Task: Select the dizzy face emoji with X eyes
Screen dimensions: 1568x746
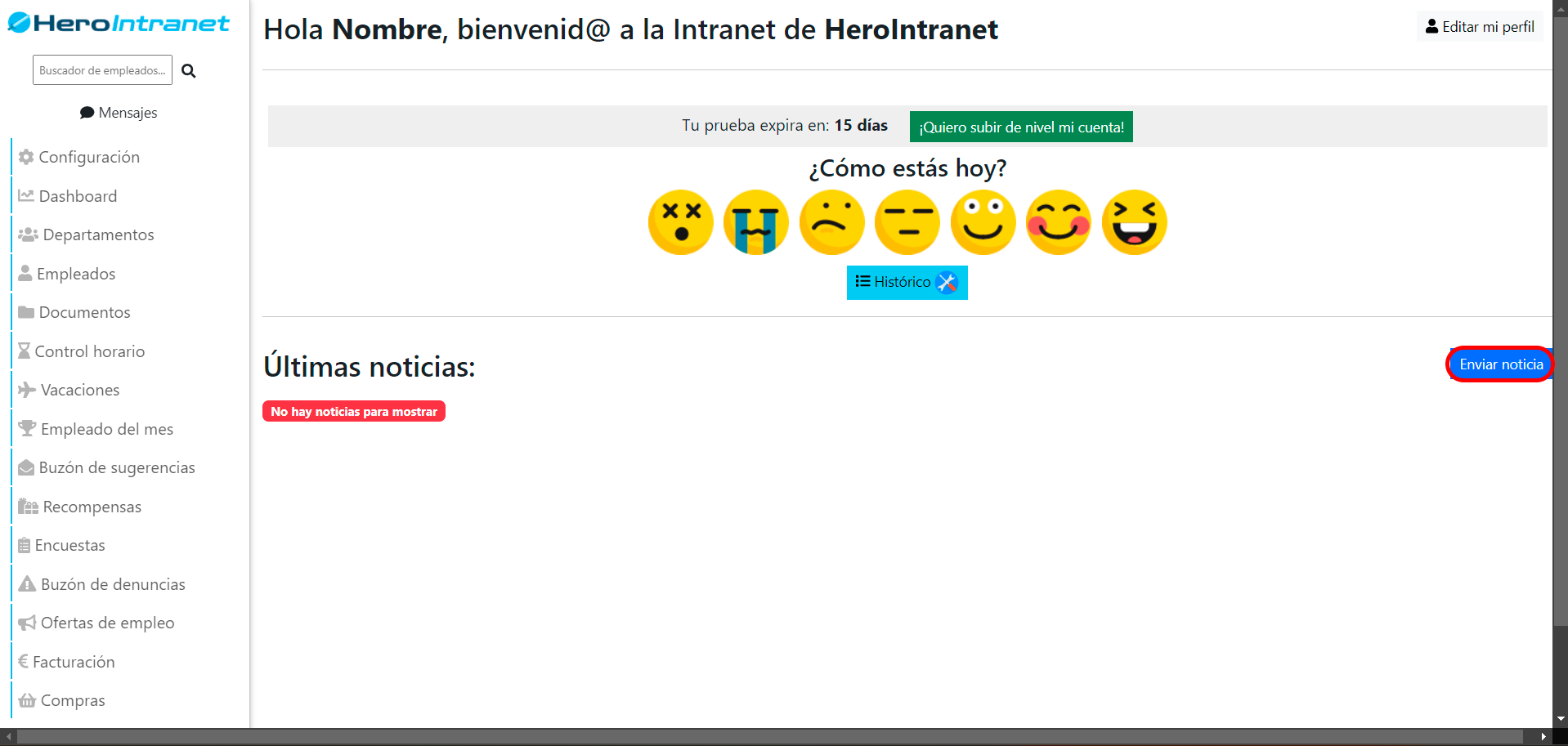Action: (x=681, y=222)
